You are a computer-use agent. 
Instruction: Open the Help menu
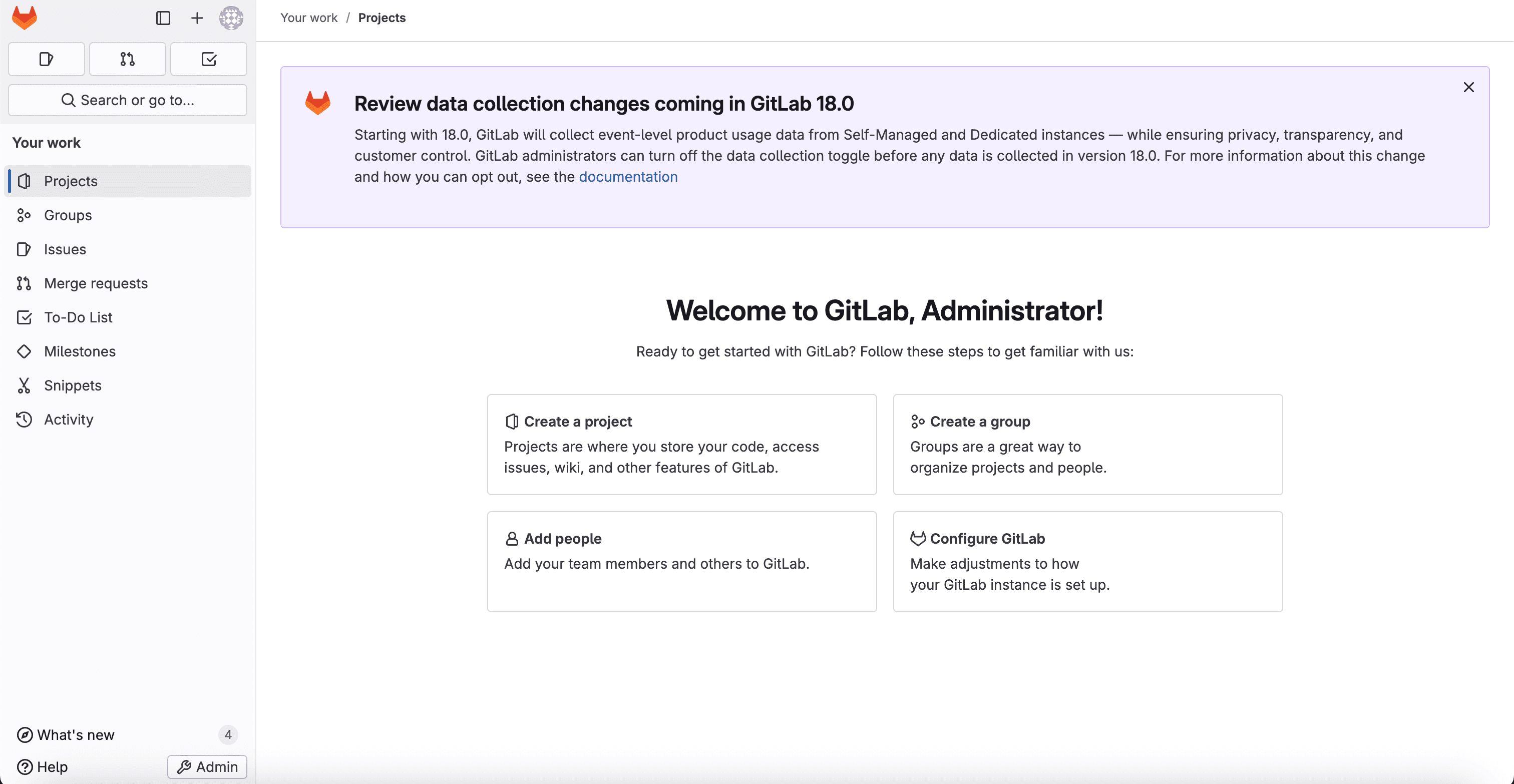pos(43,767)
